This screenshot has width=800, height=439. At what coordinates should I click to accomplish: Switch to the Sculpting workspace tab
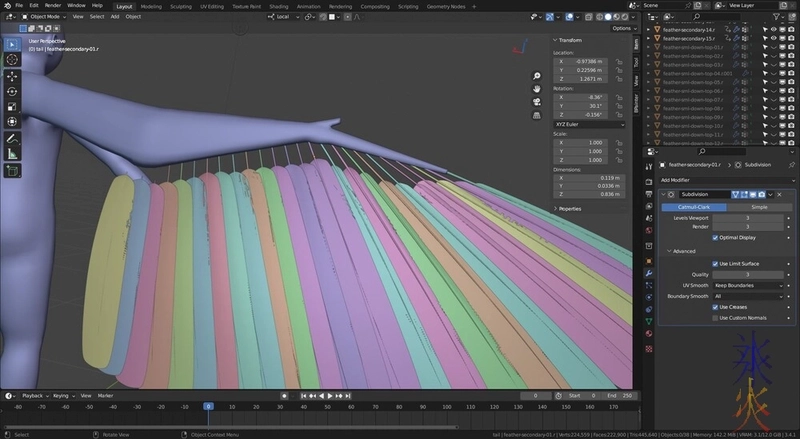[x=181, y=6]
